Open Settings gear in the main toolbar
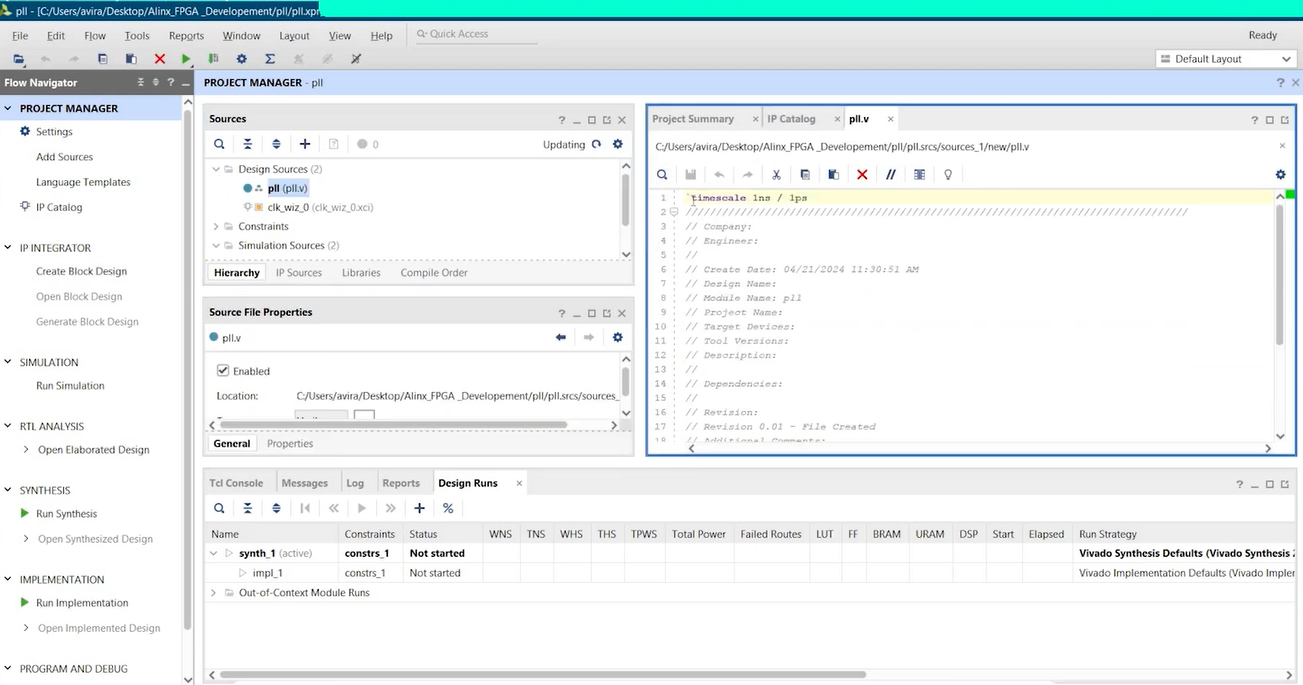Image resolution: width=1303 pixels, height=685 pixels. click(x=241, y=59)
